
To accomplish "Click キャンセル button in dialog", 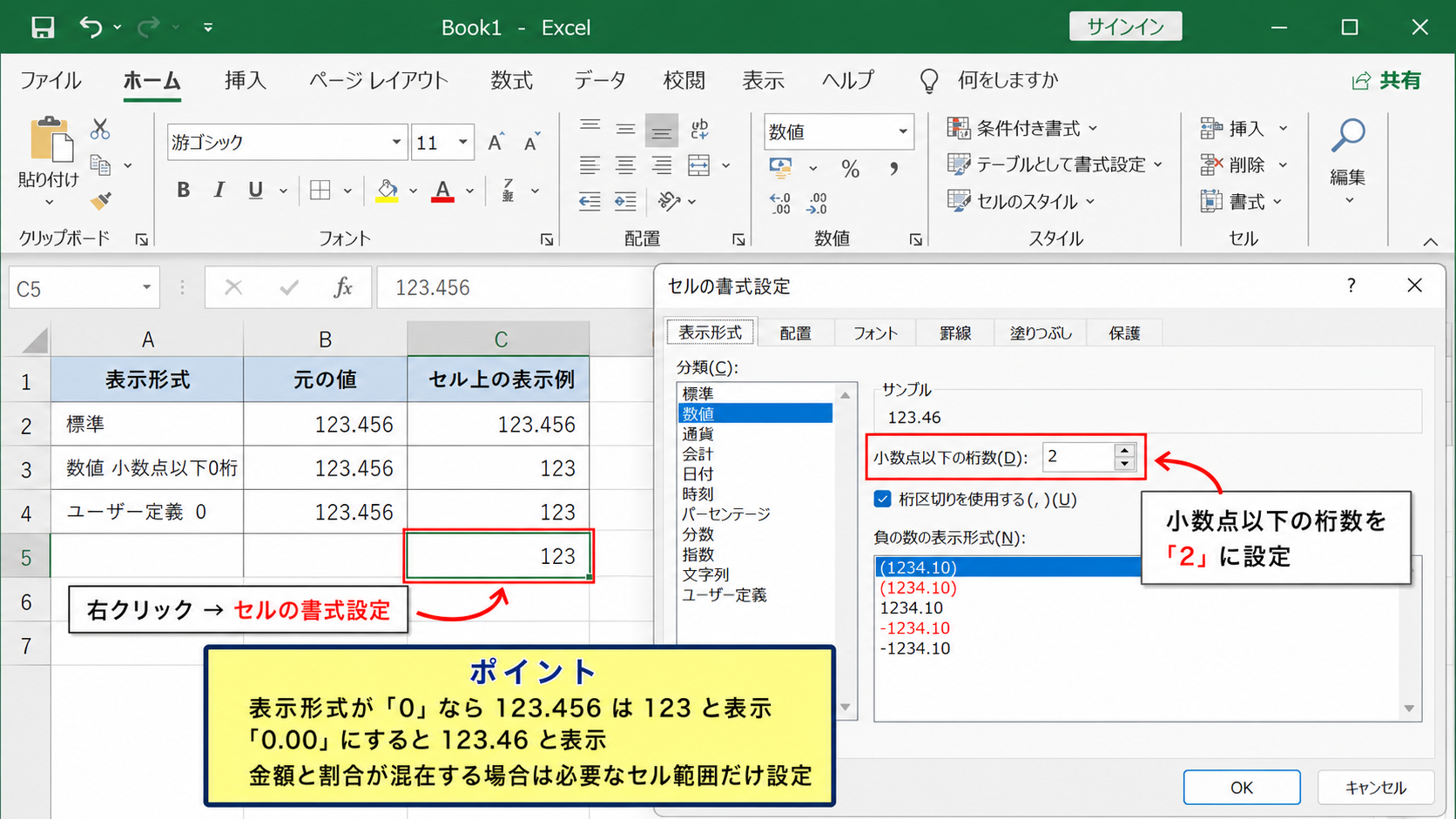I will (x=1376, y=788).
